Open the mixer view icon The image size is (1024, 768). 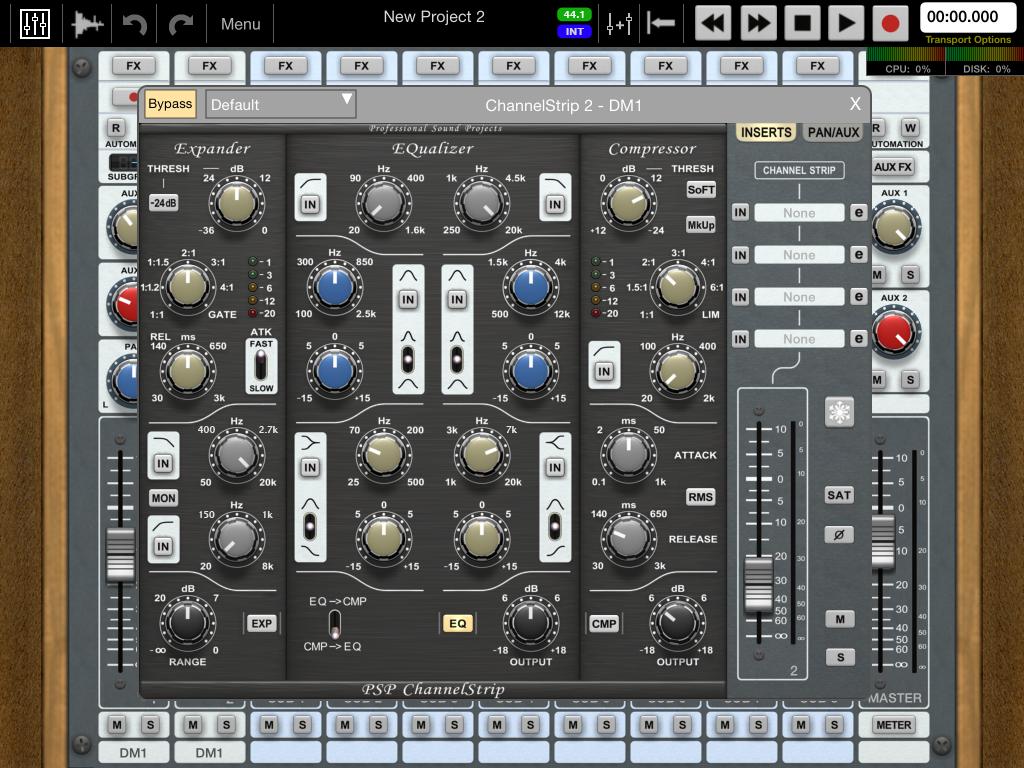35,24
